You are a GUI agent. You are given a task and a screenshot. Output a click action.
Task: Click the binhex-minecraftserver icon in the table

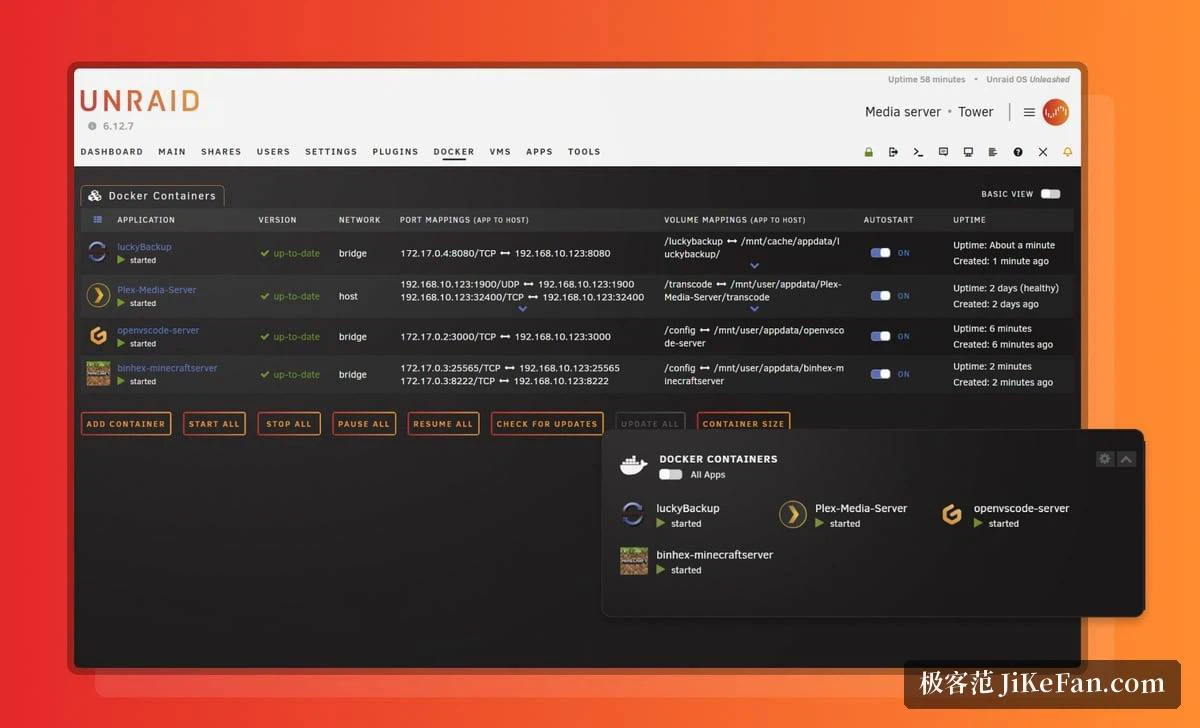[97, 373]
